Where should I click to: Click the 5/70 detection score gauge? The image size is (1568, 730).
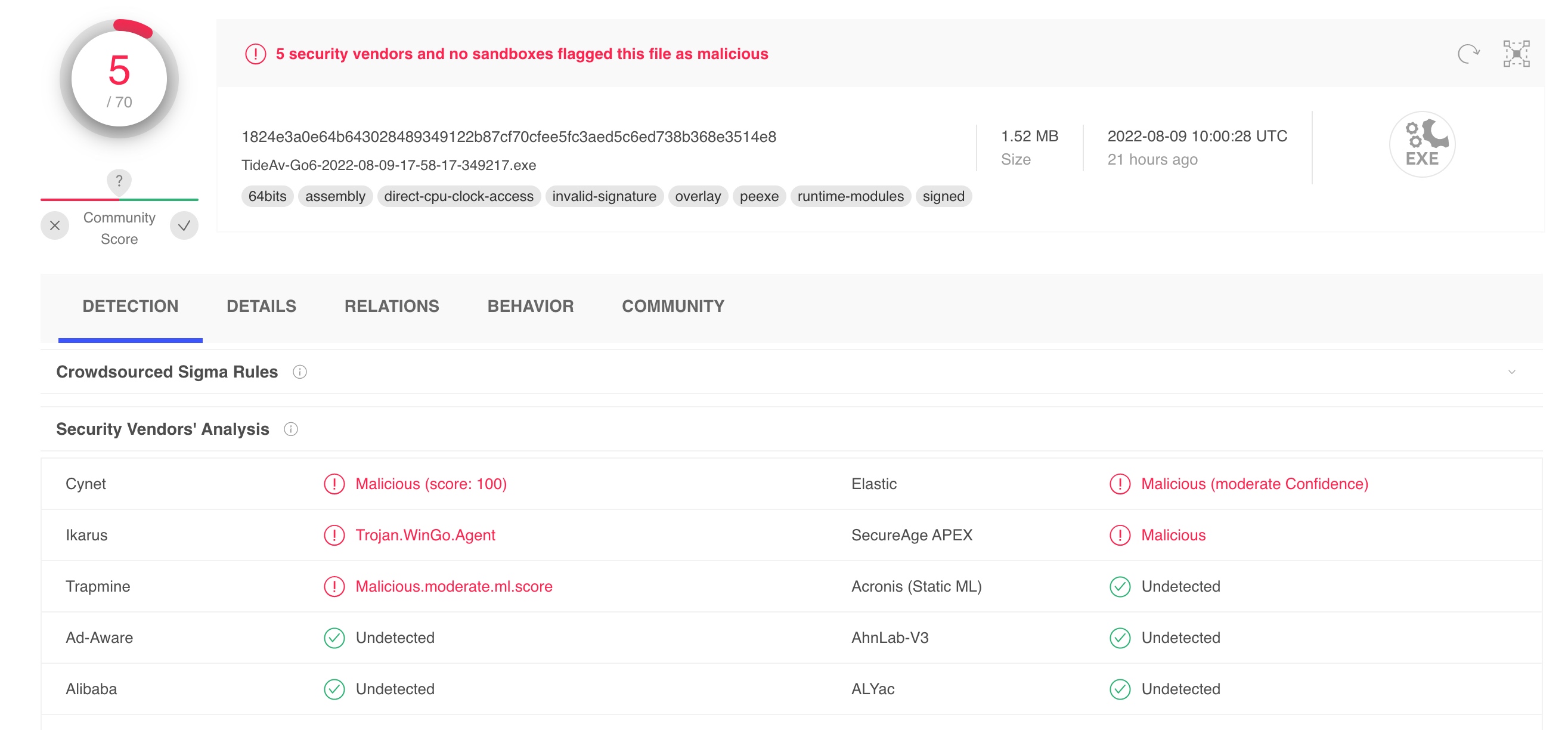point(119,79)
